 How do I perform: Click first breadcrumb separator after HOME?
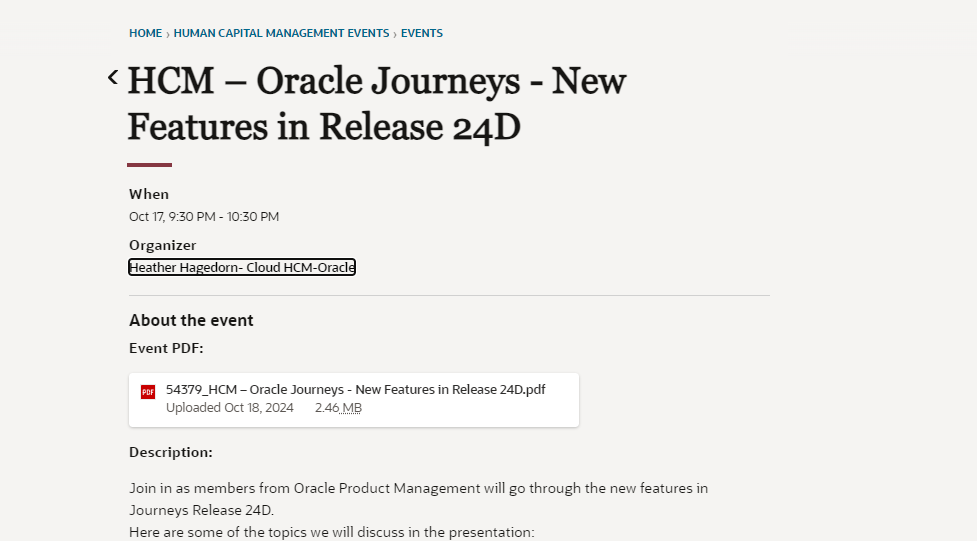(x=168, y=34)
